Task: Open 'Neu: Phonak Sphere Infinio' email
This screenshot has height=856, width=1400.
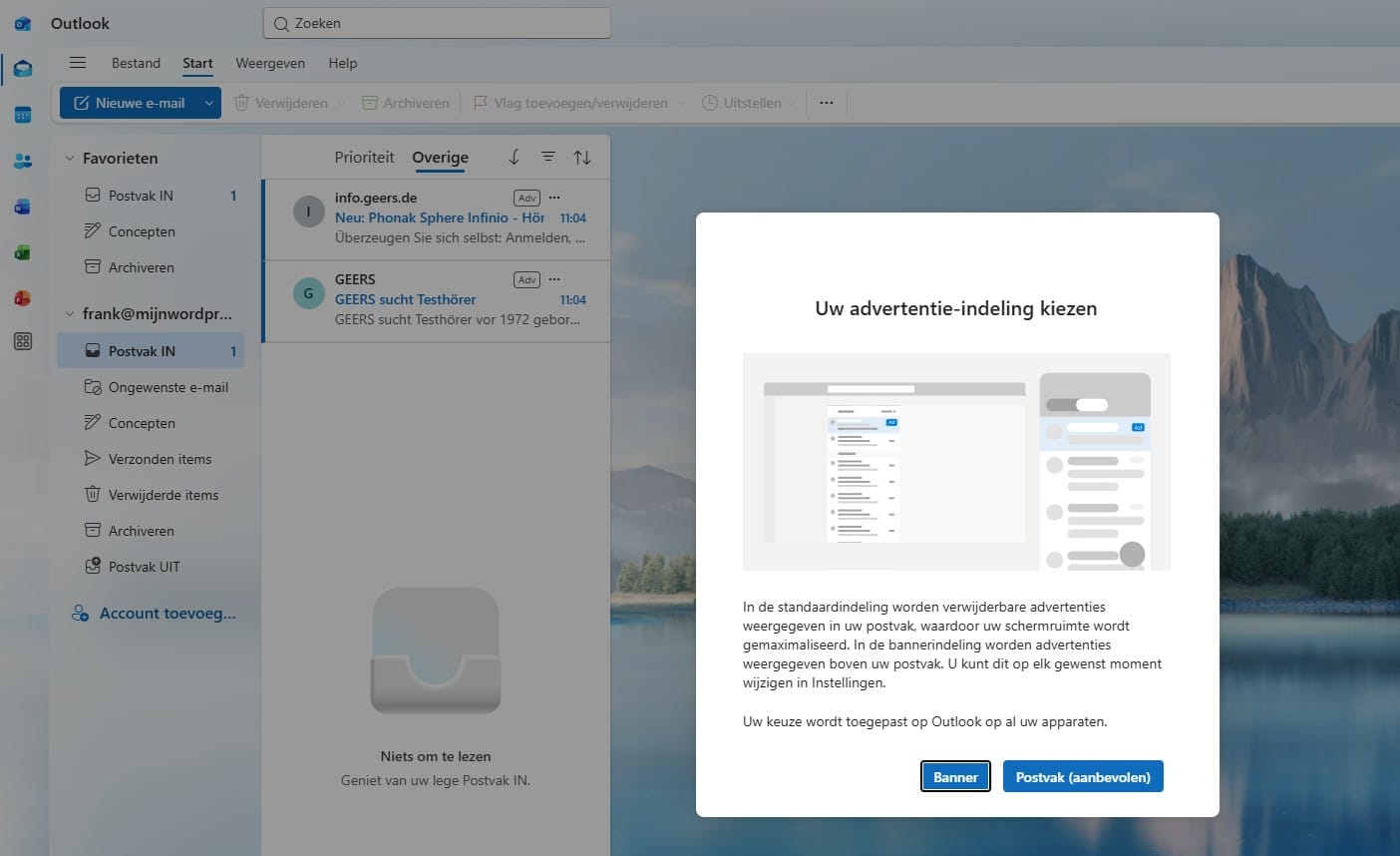Action: click(440, 217)
